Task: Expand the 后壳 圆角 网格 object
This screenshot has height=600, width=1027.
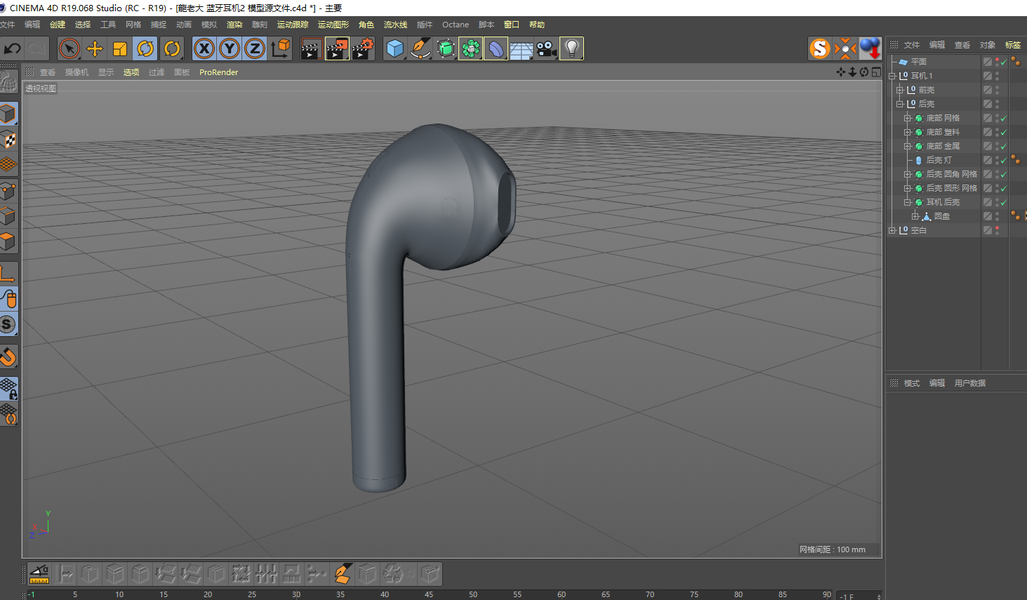Action: click(x=908, y=174)
